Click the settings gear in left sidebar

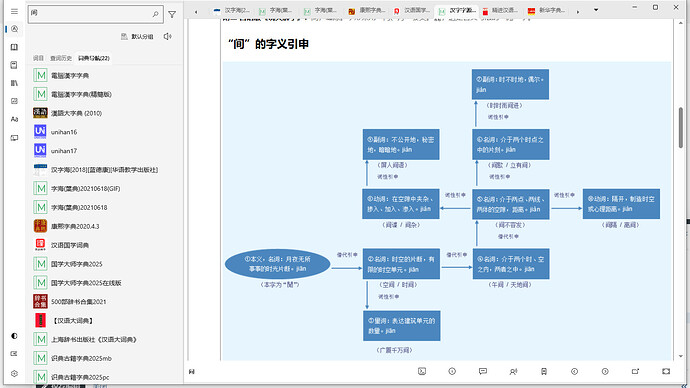pyautogui.click(x=14, y=373)
